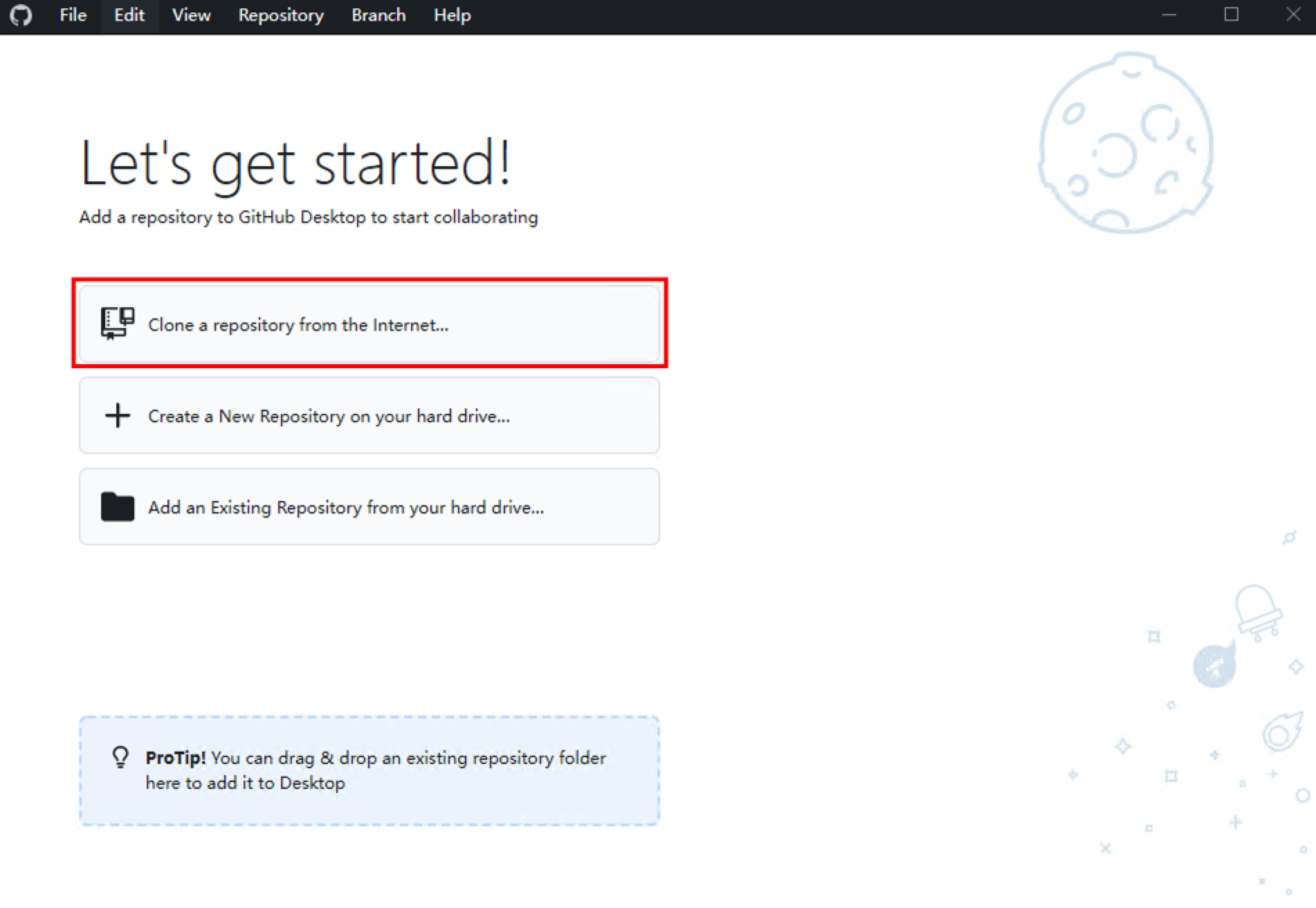This screenshot has width=1316, height=908.
Task: Click the "Add a repository to GitHub Desktop" subtitle
Action: [309, 217]
